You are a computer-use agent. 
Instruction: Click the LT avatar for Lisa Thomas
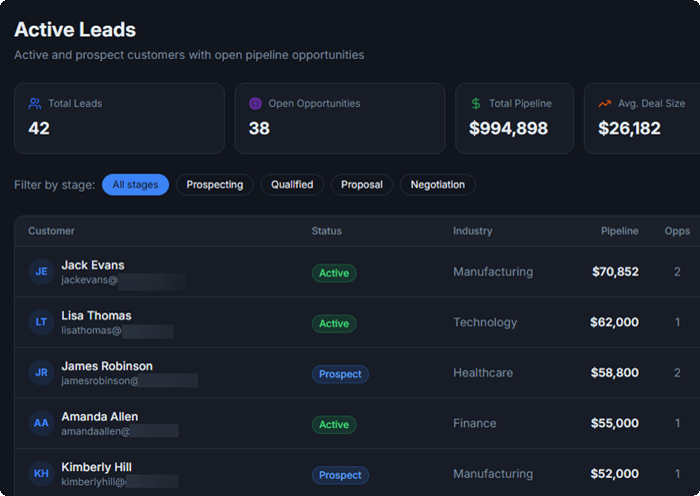41,322
